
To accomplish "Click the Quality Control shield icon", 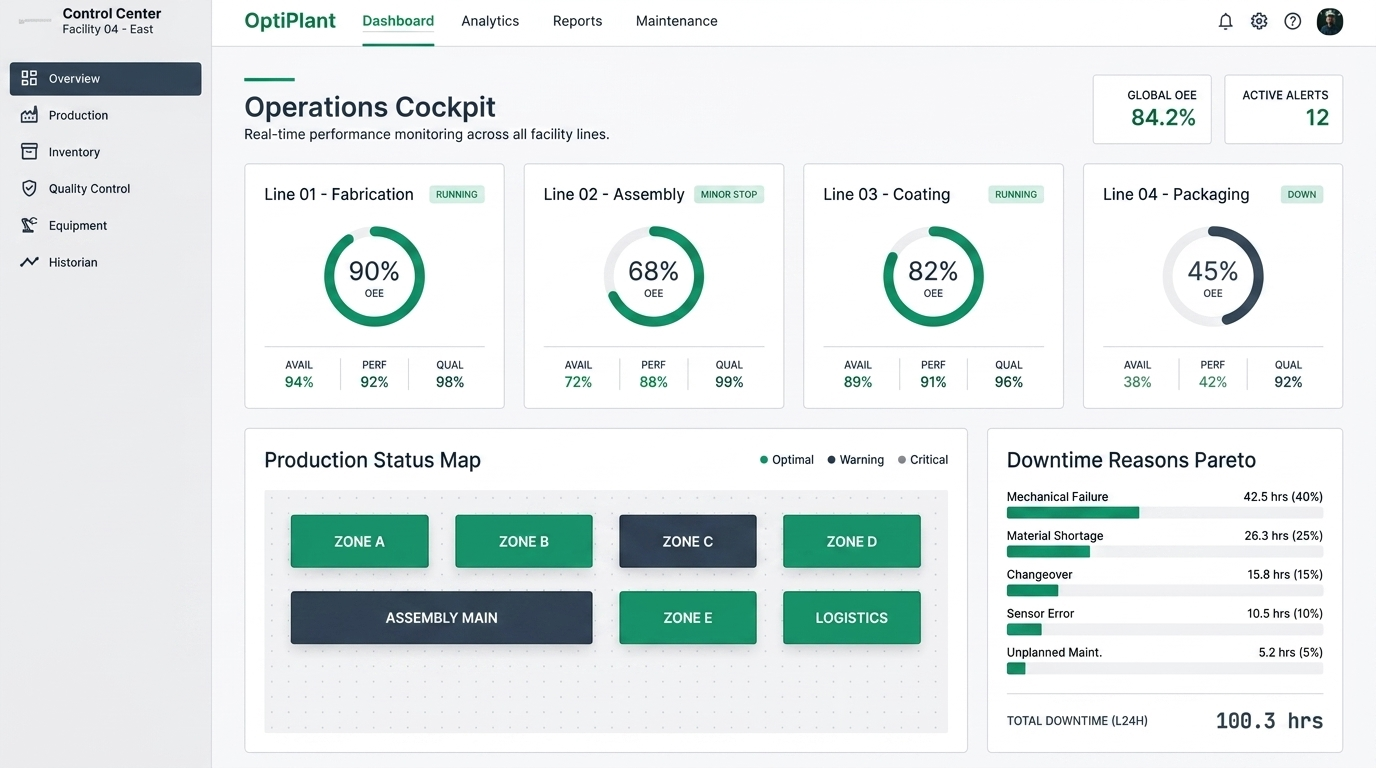I will 29,188.
